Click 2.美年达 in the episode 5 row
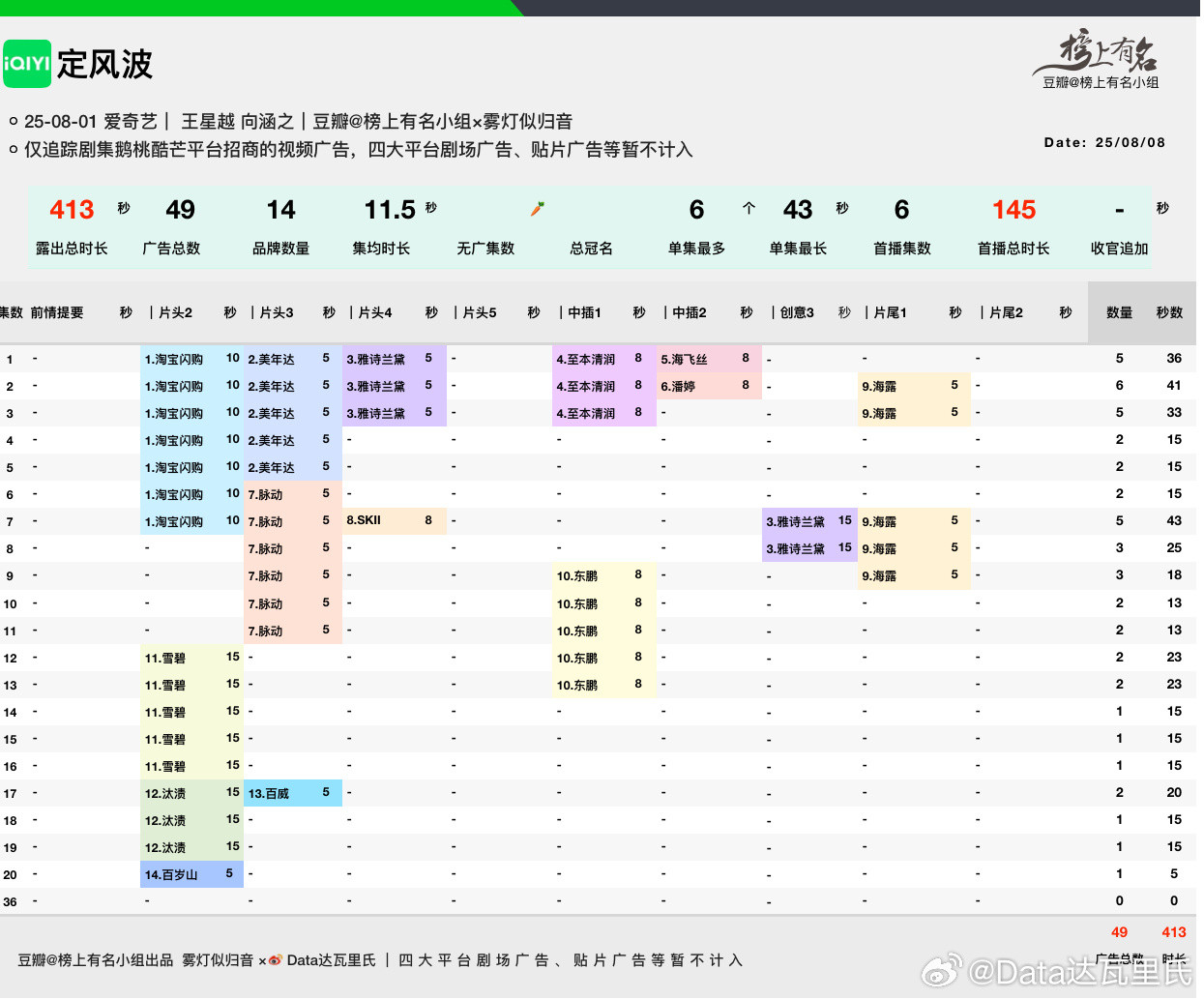The image size is (1204, 999). 271,467
